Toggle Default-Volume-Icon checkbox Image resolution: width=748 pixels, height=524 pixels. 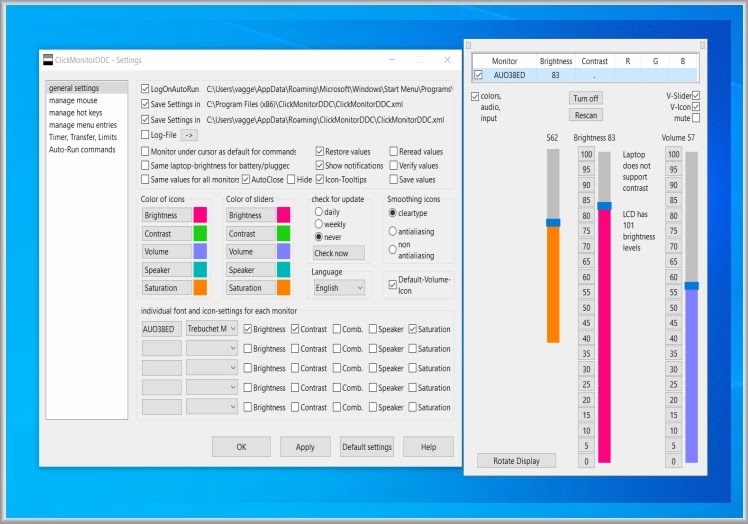point(393,285)
